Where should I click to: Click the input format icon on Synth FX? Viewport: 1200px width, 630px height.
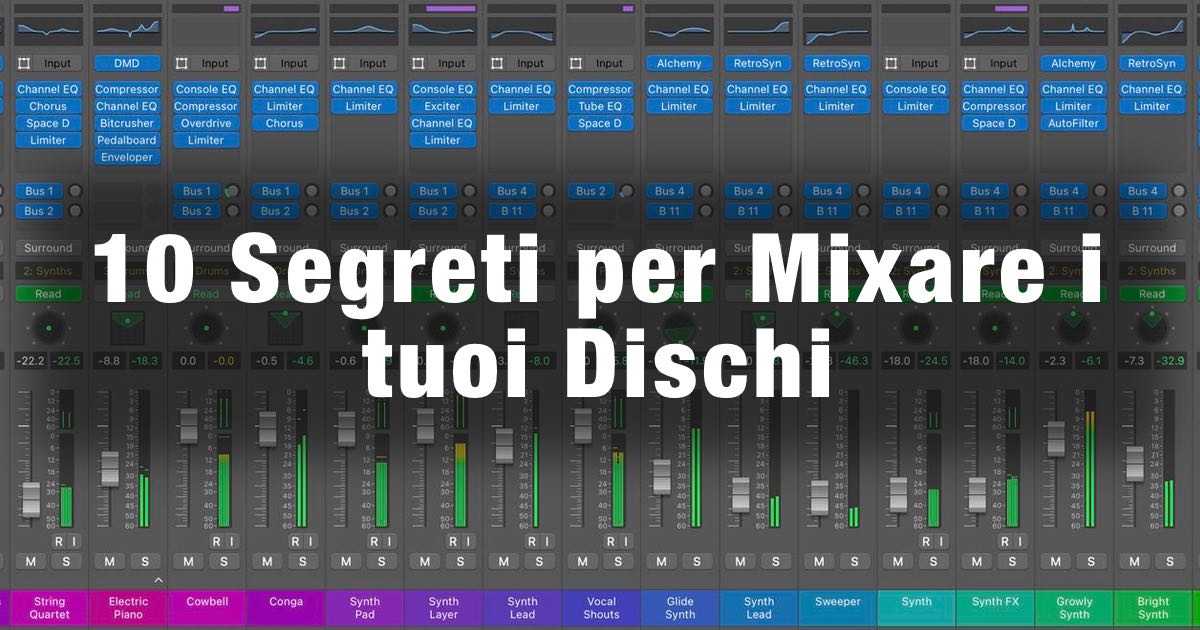pos(970,63)
